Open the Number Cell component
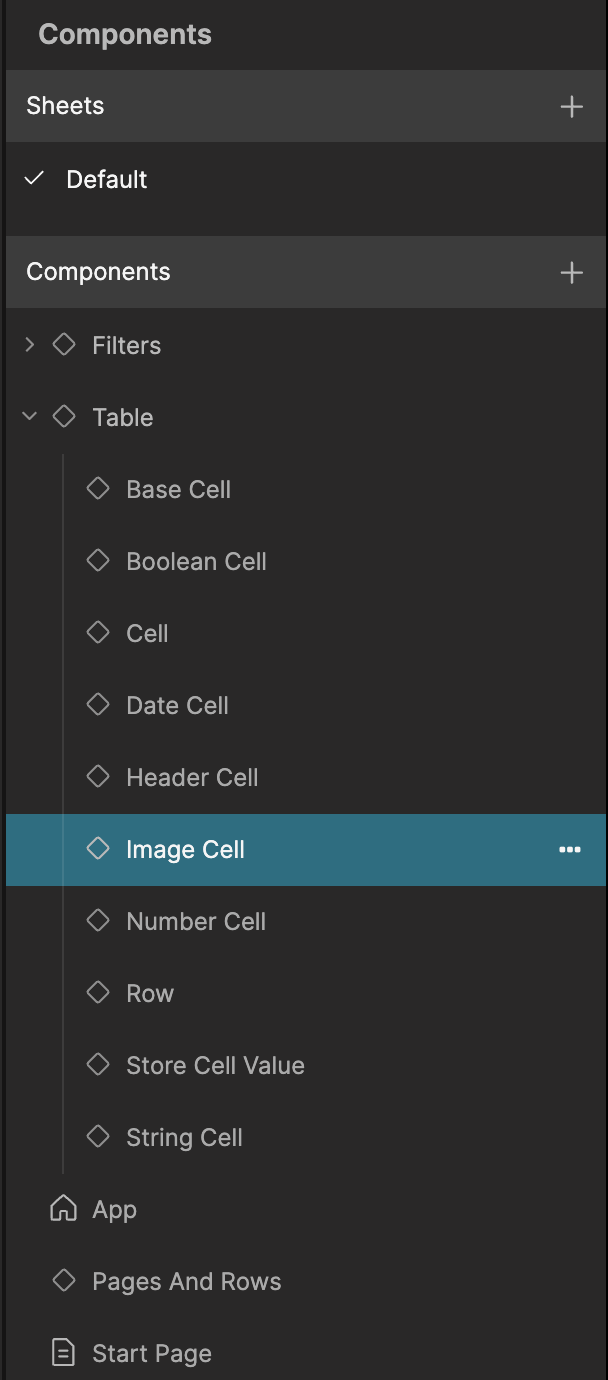 (x=196, y=922)
